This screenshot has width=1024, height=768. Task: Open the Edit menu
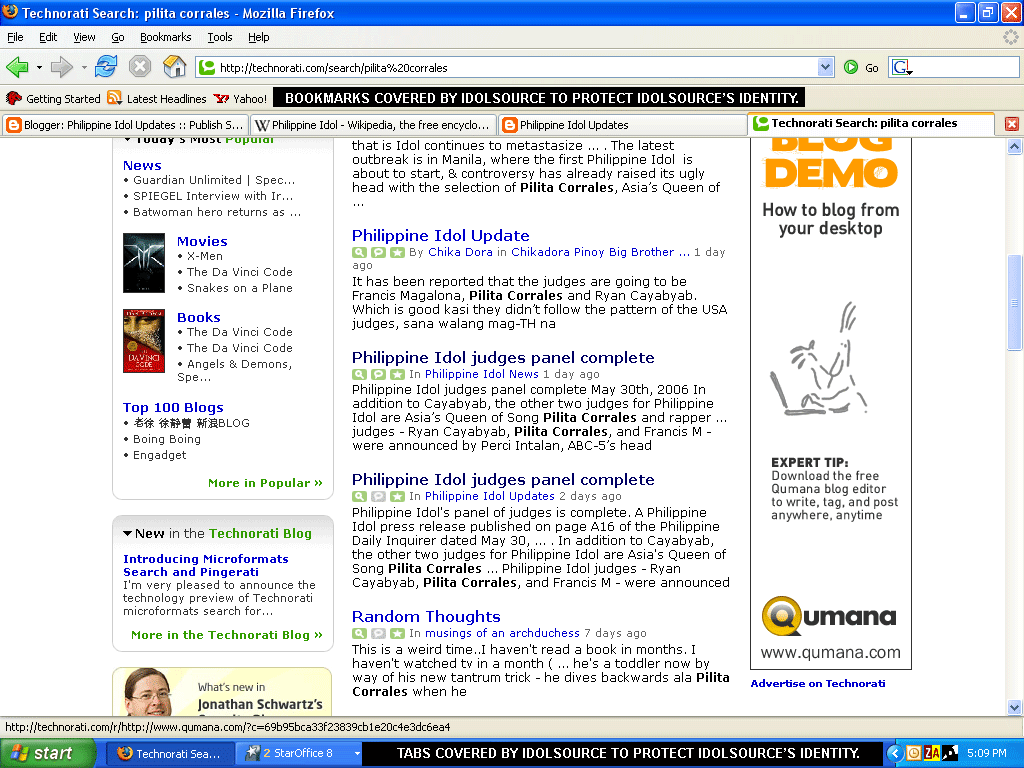pos(48,37)
